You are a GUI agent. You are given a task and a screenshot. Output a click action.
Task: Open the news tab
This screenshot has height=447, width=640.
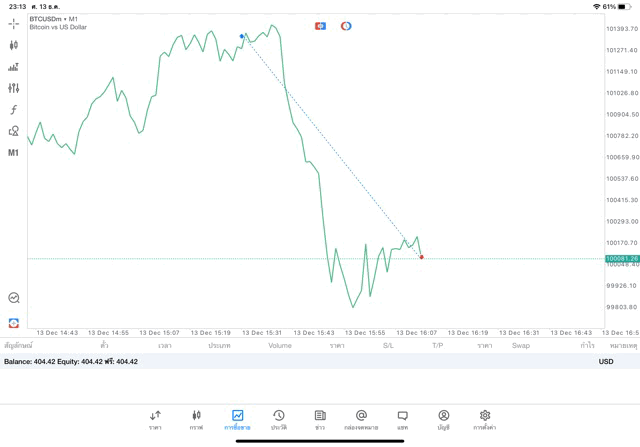(x=320, y=419)
